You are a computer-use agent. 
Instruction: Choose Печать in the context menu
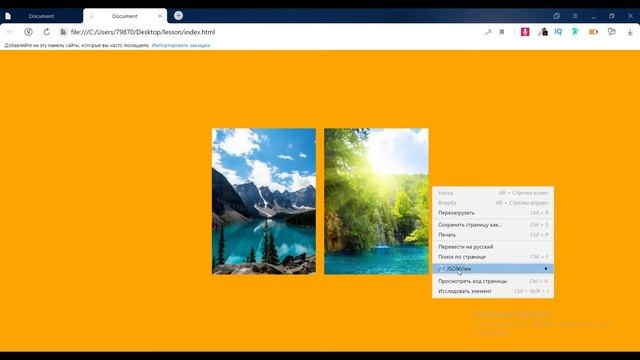pyautogui.click(x=493, y=235)
